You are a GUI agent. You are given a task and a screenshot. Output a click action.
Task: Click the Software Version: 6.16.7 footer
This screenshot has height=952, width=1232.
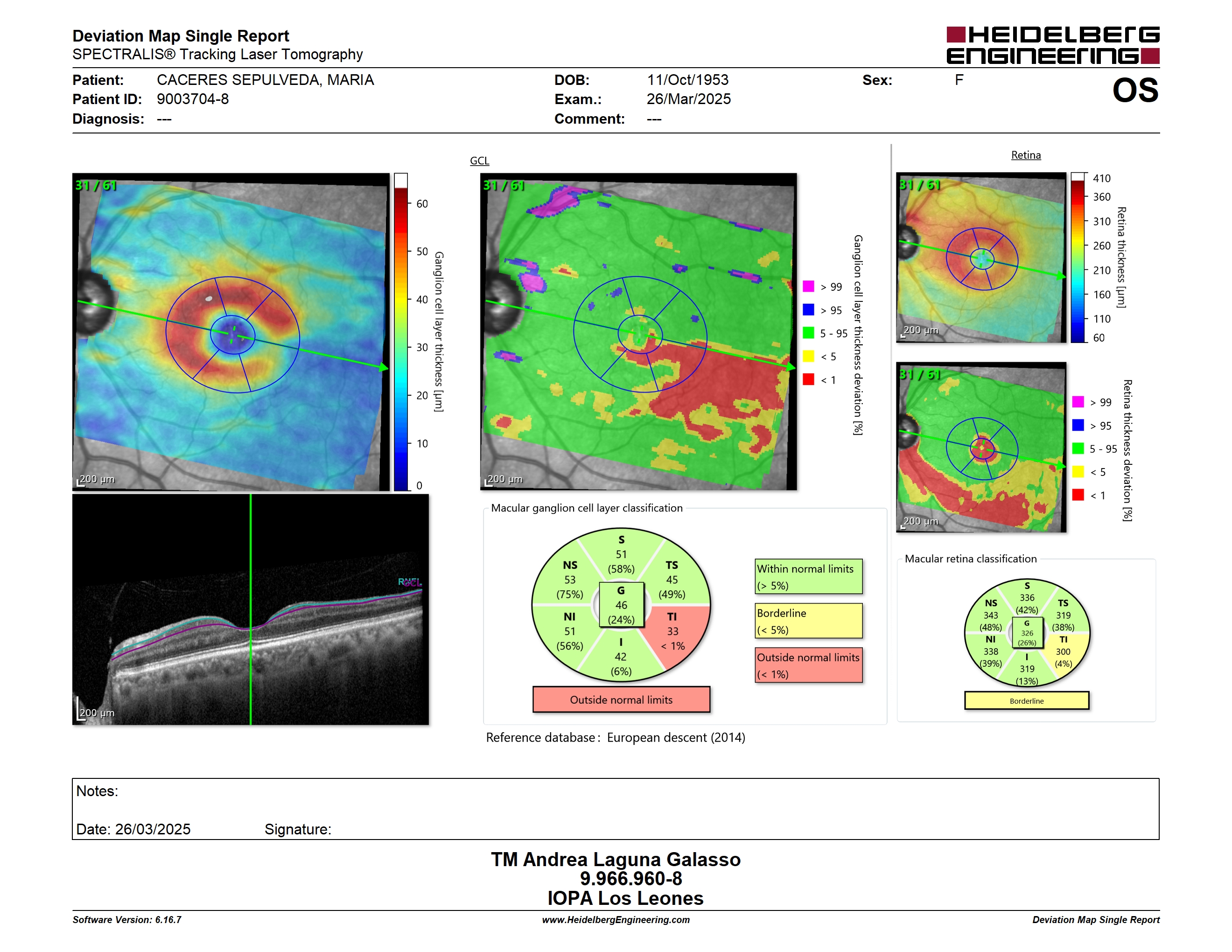pos(127,920)
